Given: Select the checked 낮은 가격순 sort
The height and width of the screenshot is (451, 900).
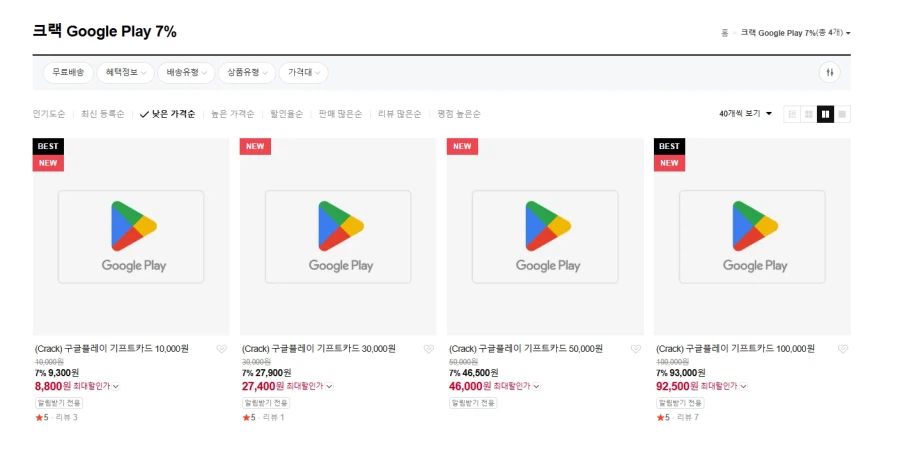Looking at the screenshot, I should tap(168, 114).
